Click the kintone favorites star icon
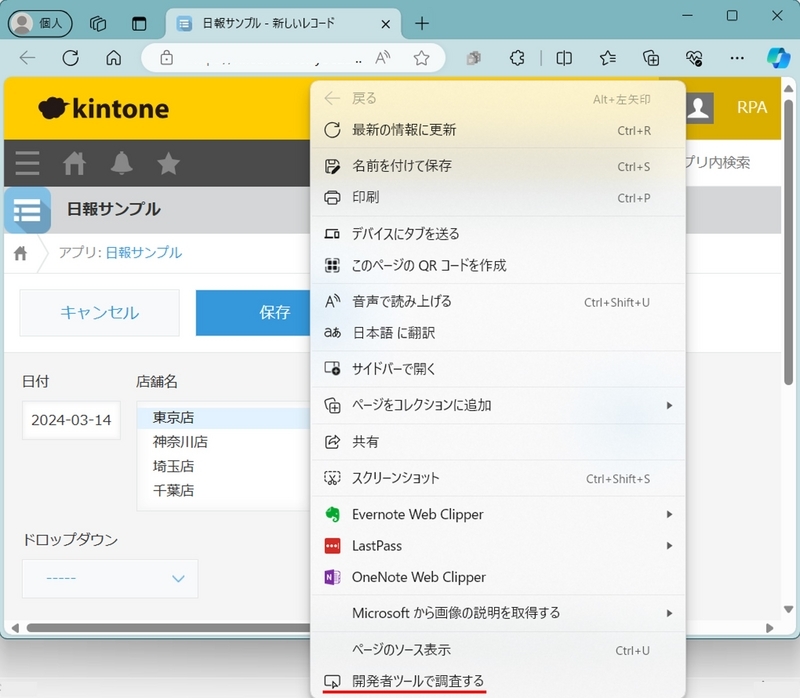 point(168,162)
